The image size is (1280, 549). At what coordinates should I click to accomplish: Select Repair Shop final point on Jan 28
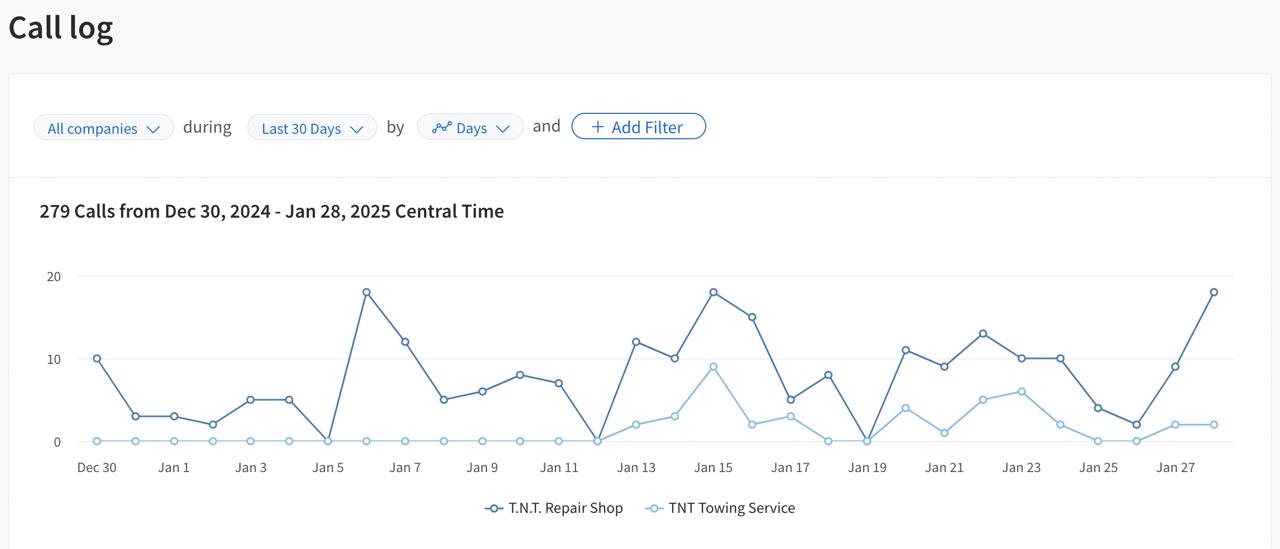point(1214,292)
